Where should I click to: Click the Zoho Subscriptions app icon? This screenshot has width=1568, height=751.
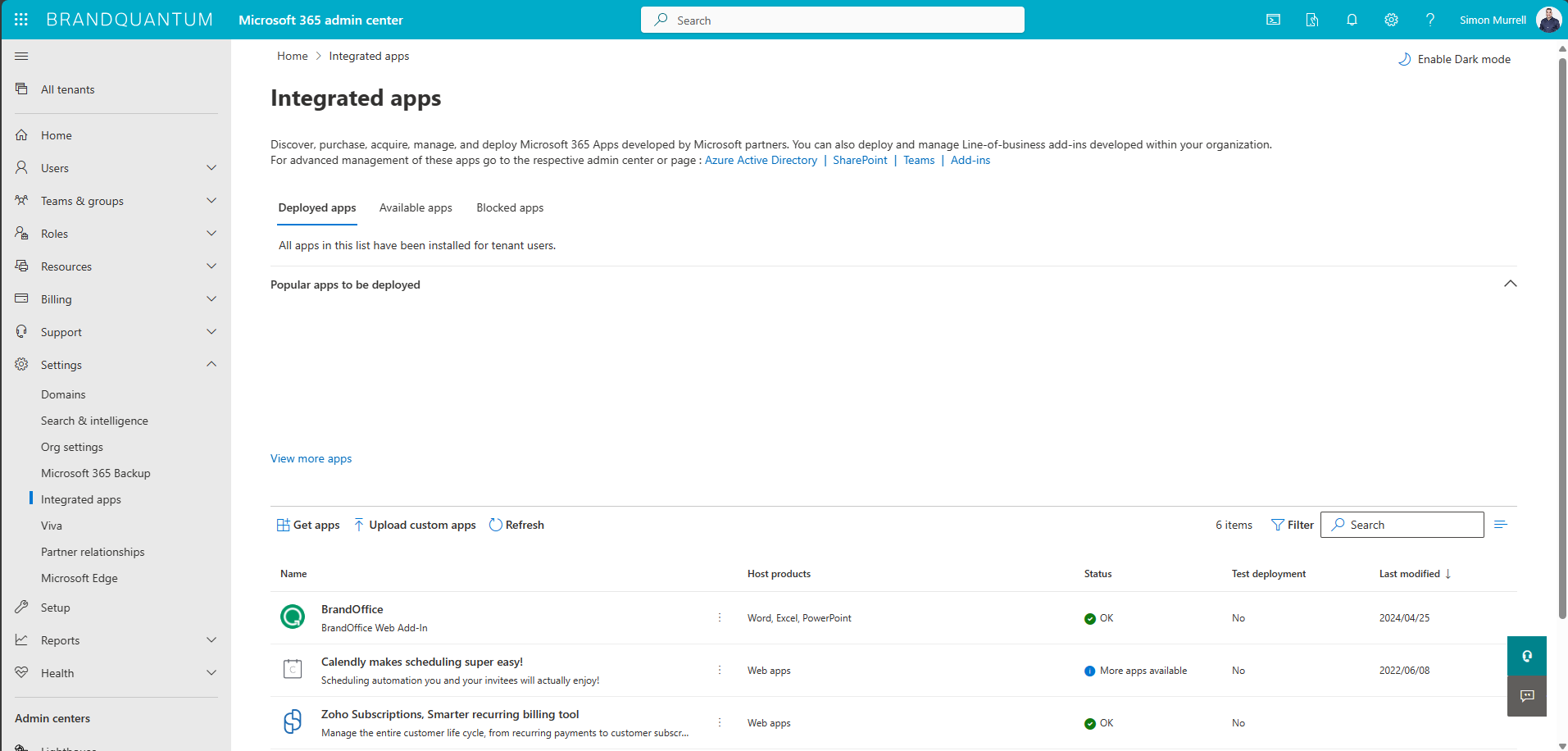pos(293,721)
